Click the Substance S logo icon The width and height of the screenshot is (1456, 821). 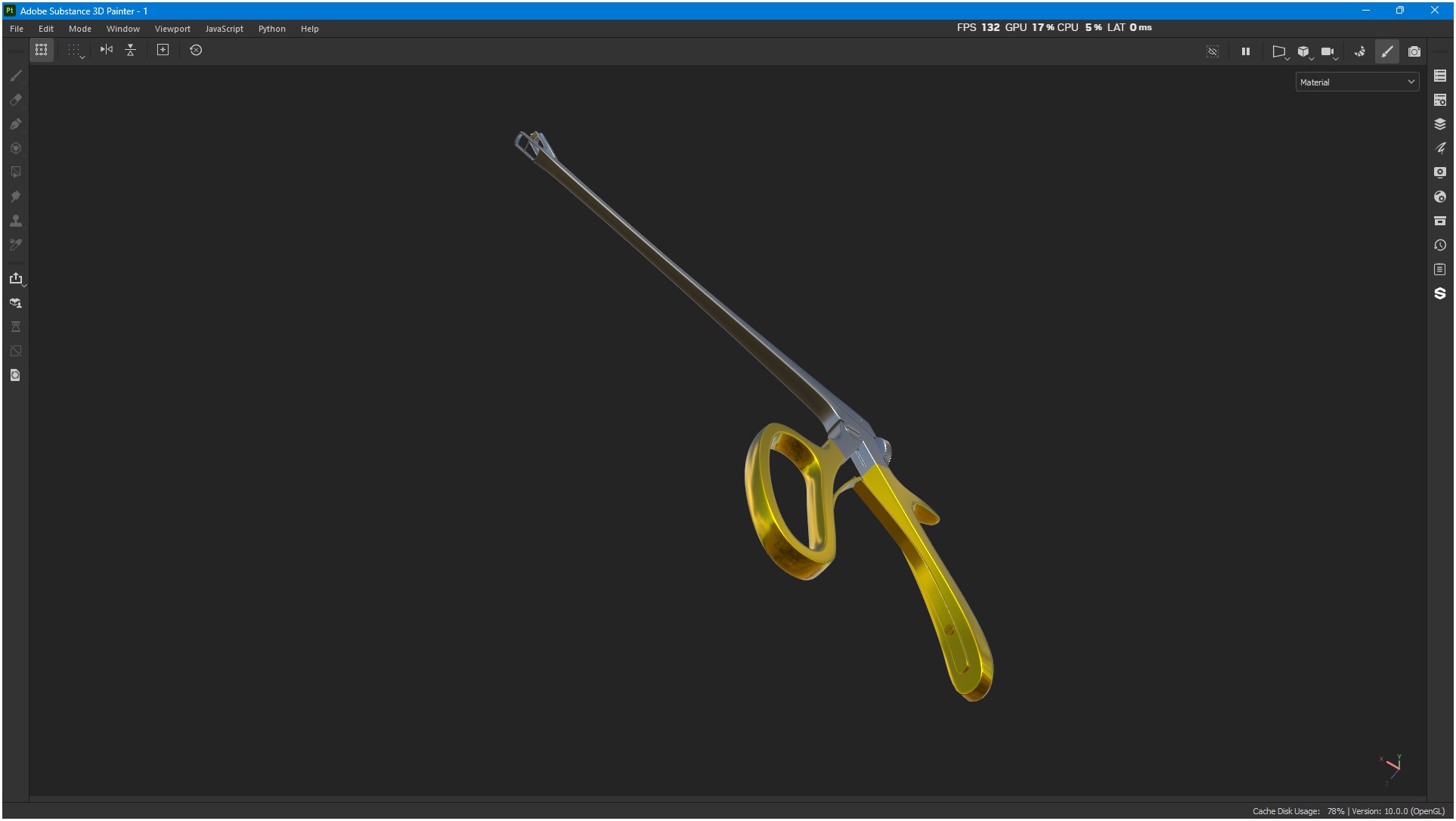point(1440,293)
